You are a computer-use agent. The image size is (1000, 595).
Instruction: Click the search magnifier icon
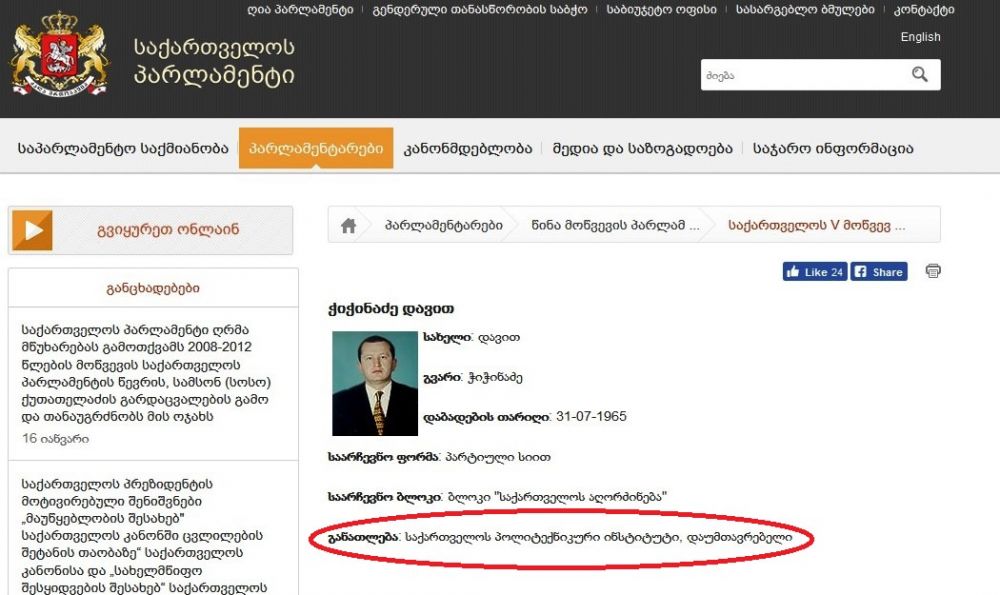coord(919,75)
